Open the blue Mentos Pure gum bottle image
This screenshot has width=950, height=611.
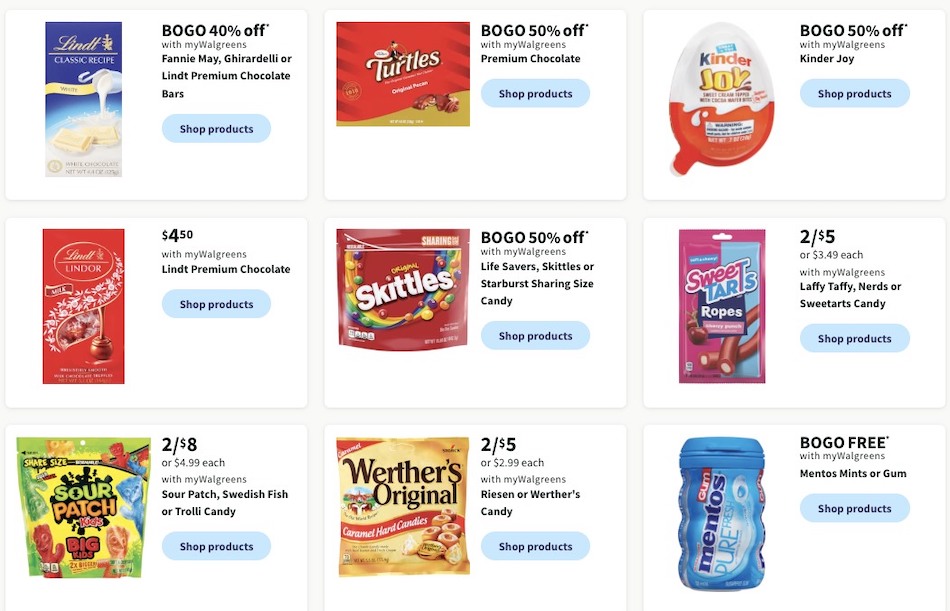[x=722, y=511]
